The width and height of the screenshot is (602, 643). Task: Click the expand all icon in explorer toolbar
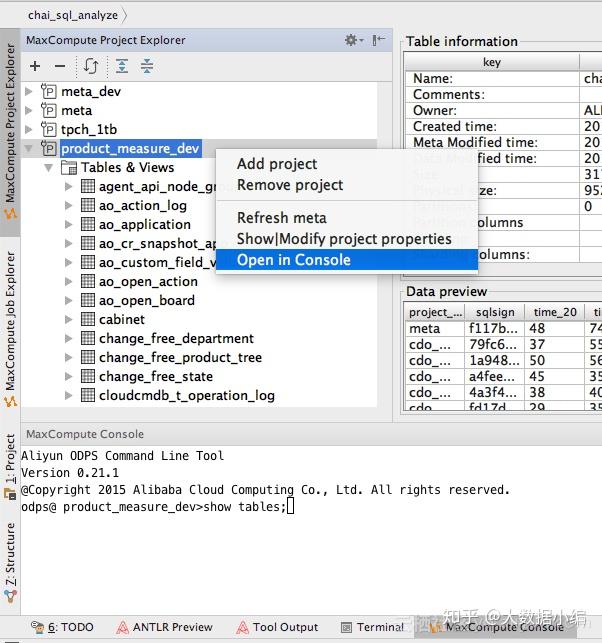click(x=122, y=66)
